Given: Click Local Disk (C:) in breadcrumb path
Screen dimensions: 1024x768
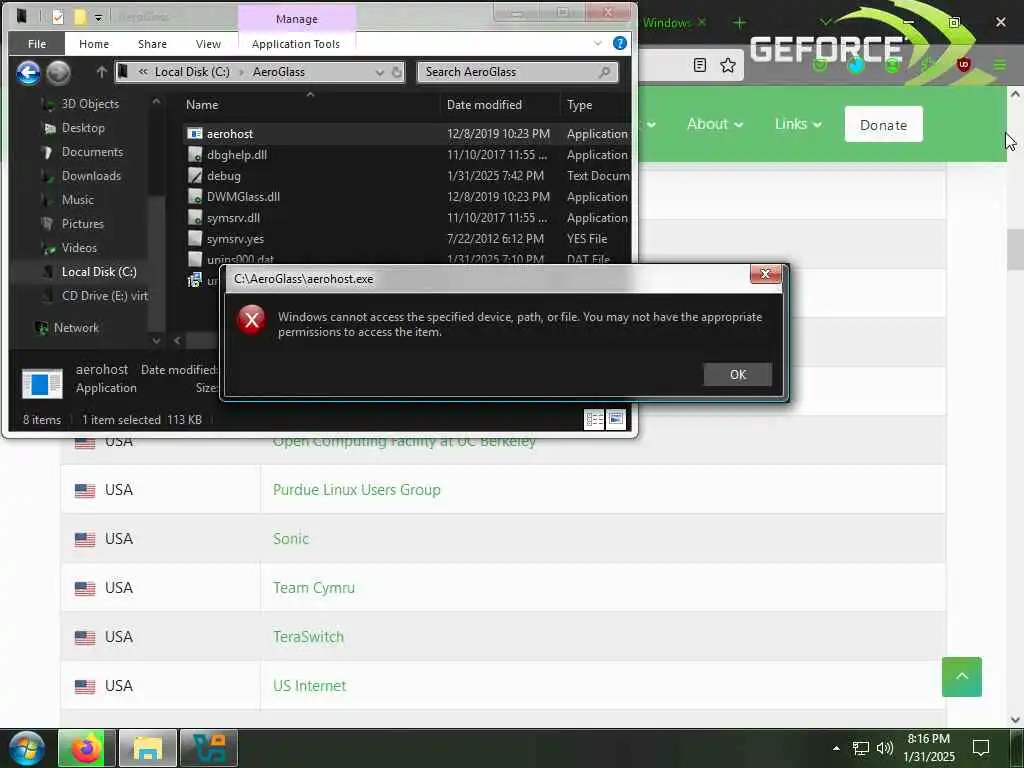Looking at the screenshot, I should (192, 72).
